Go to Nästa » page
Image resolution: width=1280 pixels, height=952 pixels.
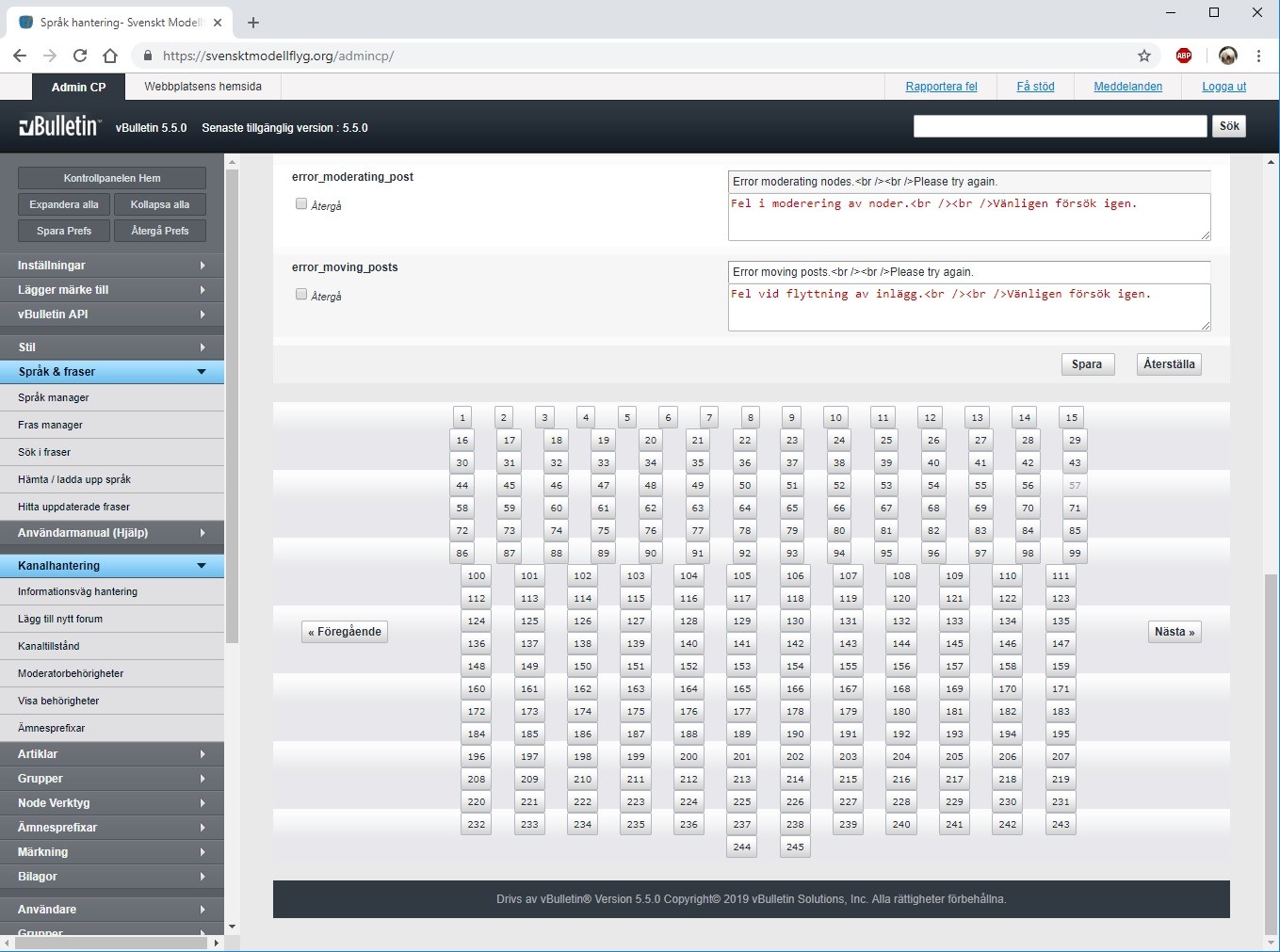pos(1175,632)
